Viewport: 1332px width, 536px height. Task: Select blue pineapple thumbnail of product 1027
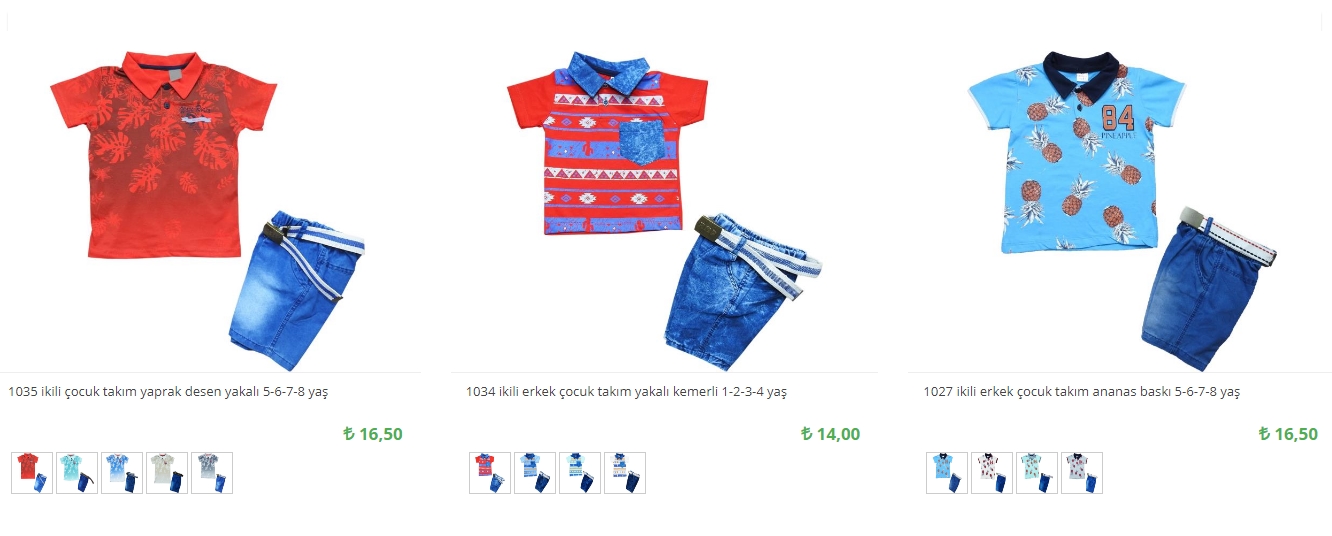(x=947, y=473)
